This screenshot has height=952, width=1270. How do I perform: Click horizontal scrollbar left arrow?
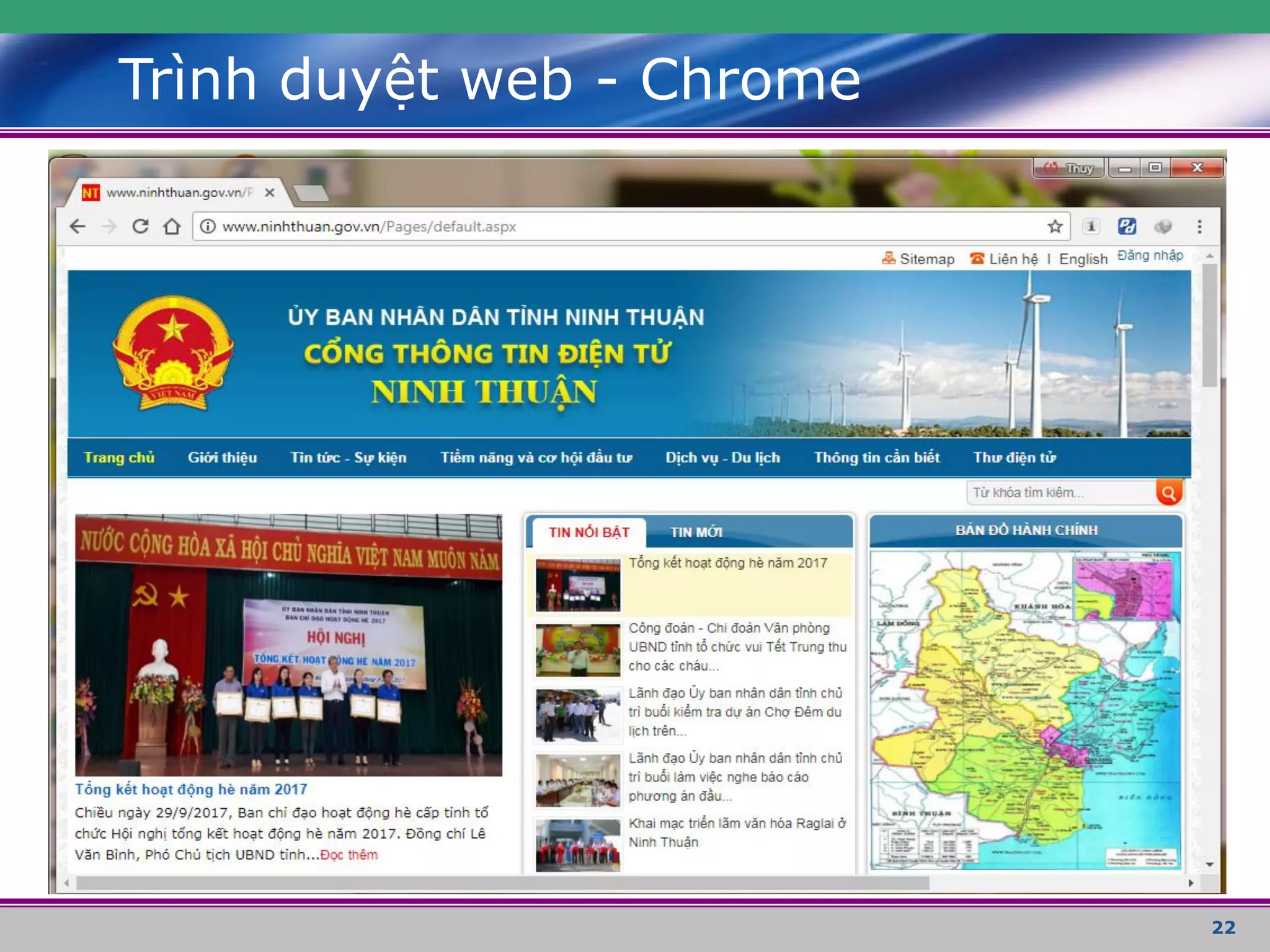(x=66, y=883)
